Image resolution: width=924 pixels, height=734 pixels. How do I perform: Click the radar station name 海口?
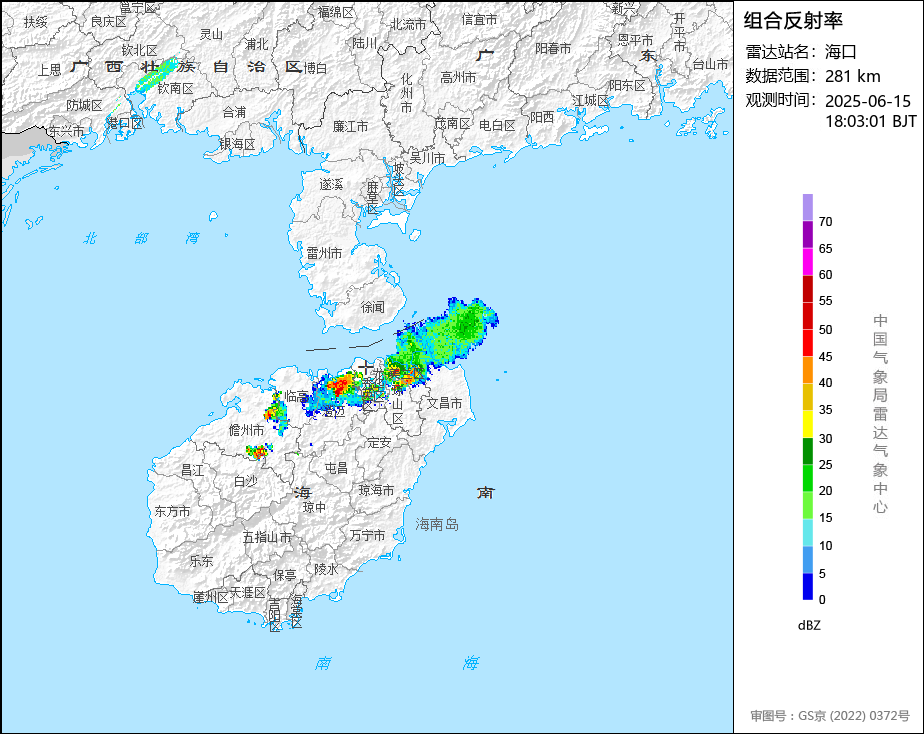840,52
